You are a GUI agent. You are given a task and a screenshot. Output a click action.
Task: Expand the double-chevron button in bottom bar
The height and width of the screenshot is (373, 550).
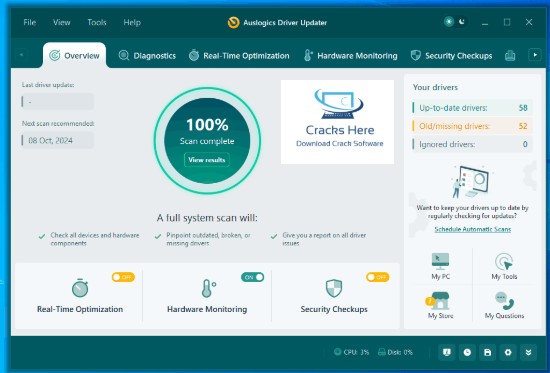(x=528, y=352)
